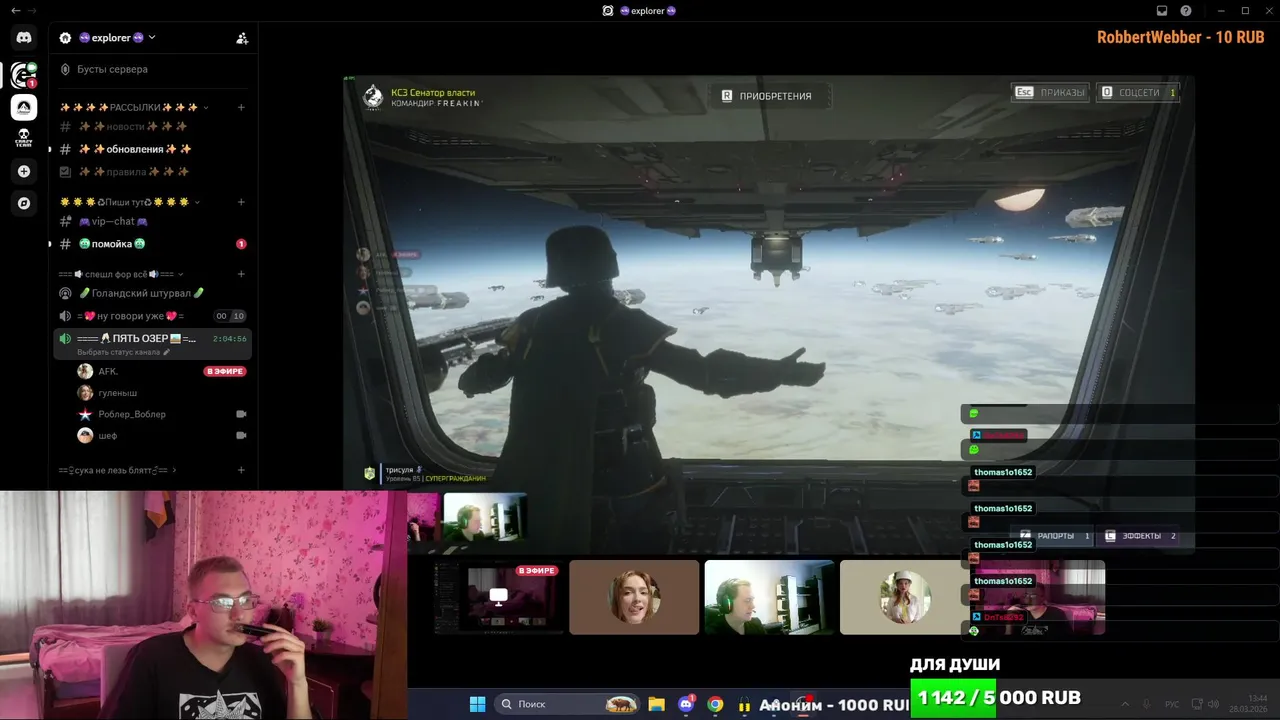Show hidden tray icons chevron
Screen dimensions: 1280x720
(x=1124, y=704)
